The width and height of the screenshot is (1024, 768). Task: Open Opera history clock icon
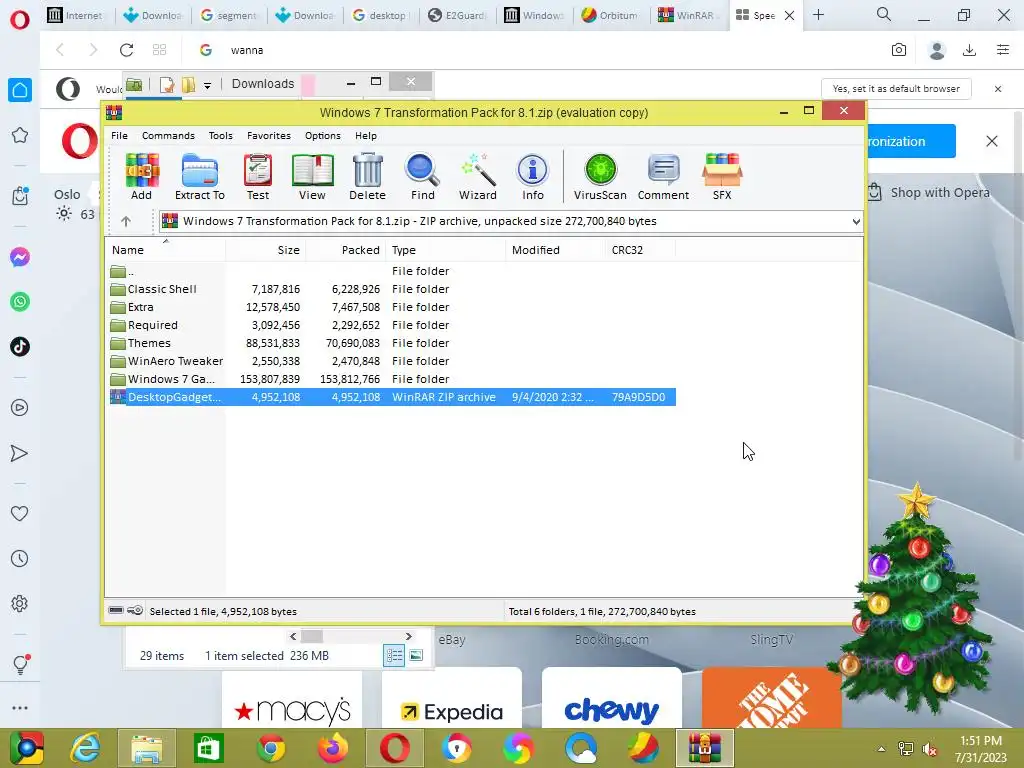click(x=20, y=558)
